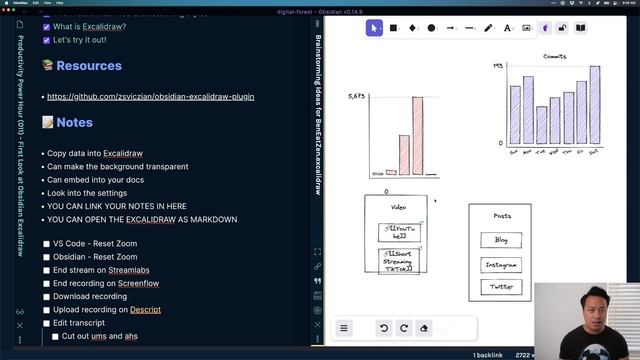Screen dimensions: 640x360
Task: Select the Arrow tool
Action: click(450, 28)
